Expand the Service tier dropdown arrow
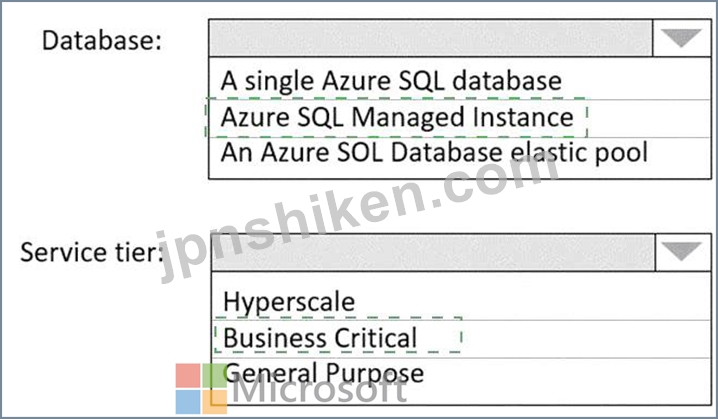The image size is (718, 419). 683,252
